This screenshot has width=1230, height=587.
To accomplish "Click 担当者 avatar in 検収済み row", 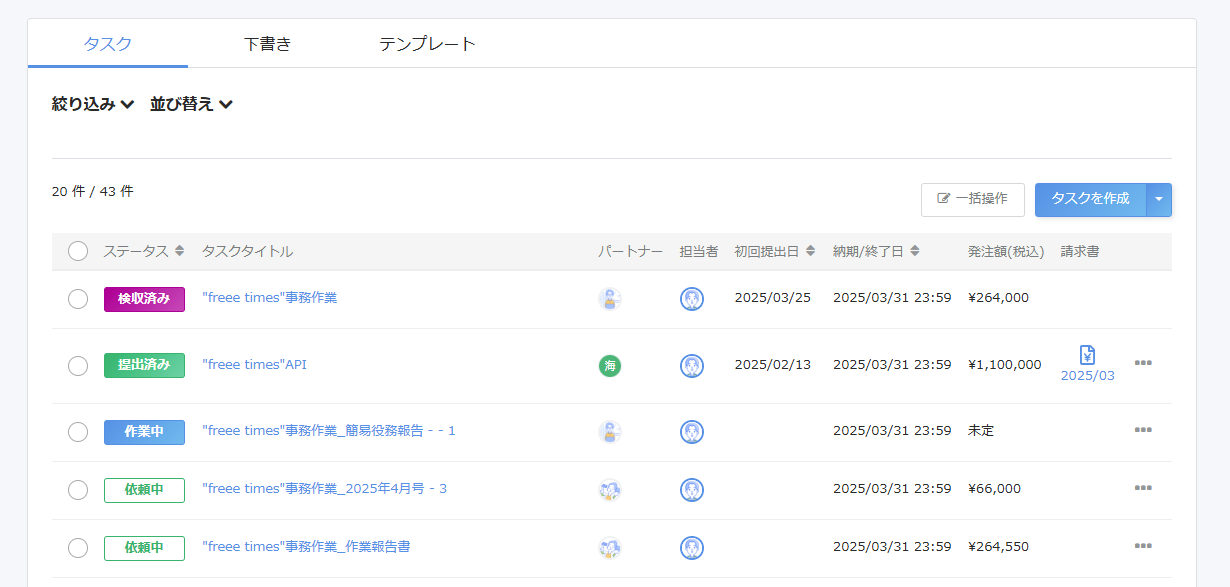I will pyautogui.click(x=692, y=298).
